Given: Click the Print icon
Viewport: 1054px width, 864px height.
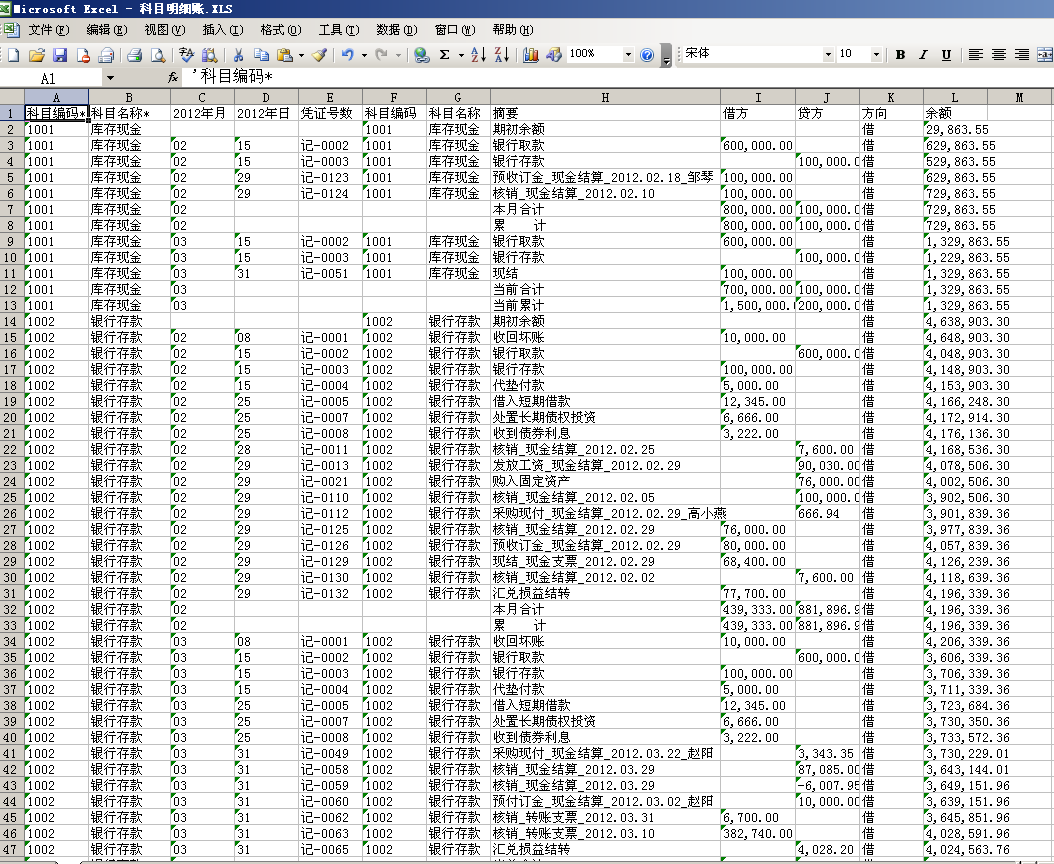Looking at the screenshot, I should click(x=134, y=55).
